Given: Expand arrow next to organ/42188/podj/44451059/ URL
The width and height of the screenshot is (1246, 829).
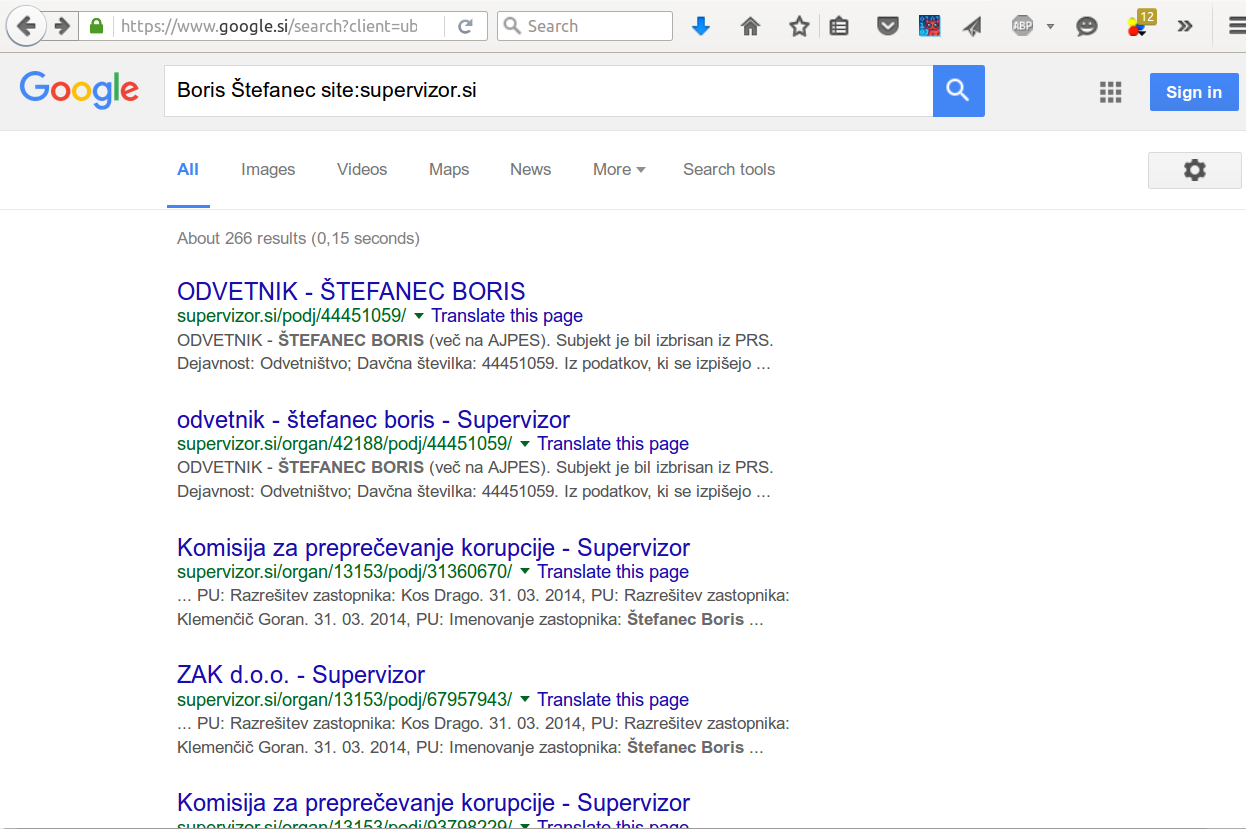Looking at the screenshot, I should (525, 443).
